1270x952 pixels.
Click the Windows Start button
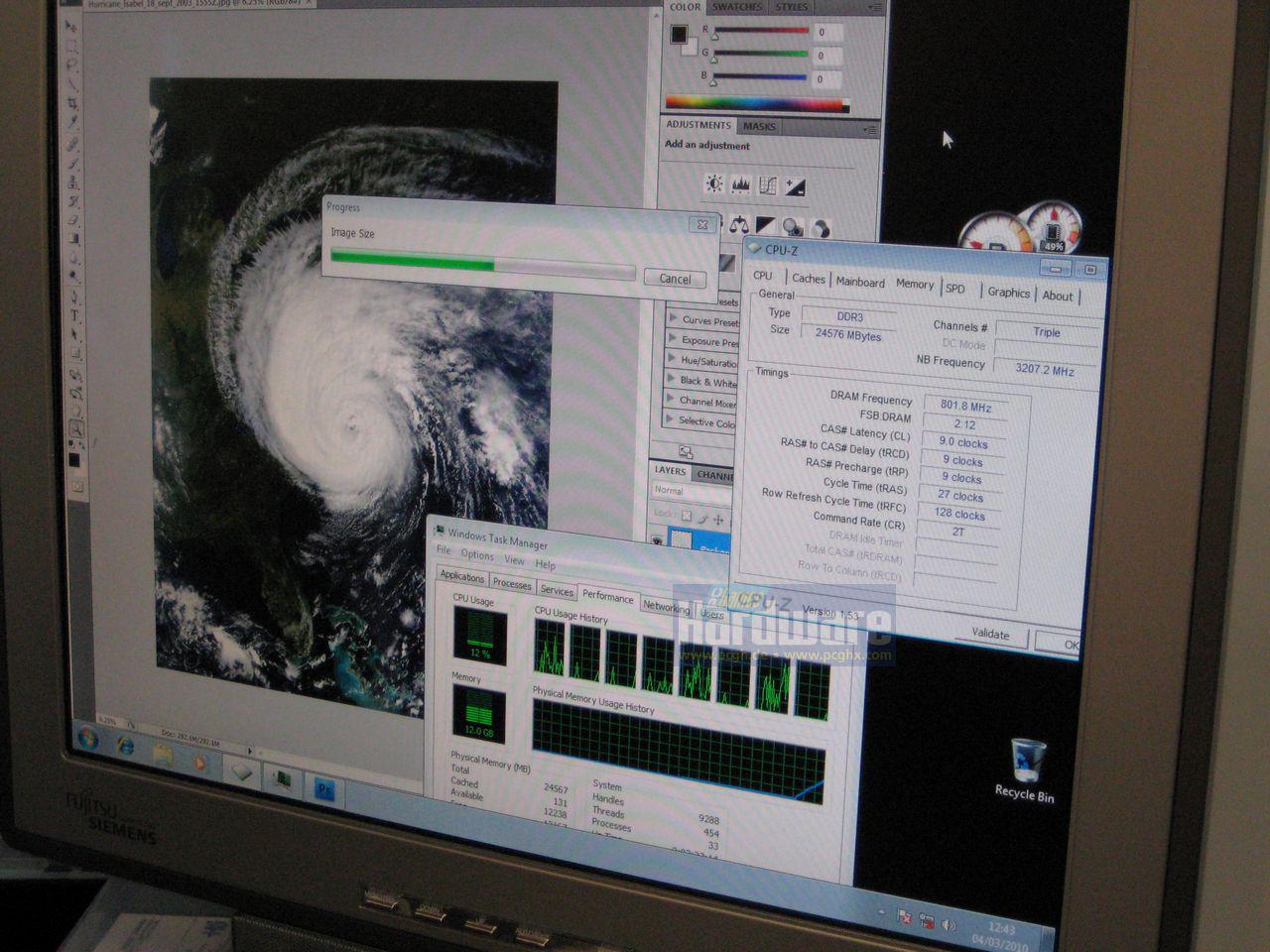(87, 738)
